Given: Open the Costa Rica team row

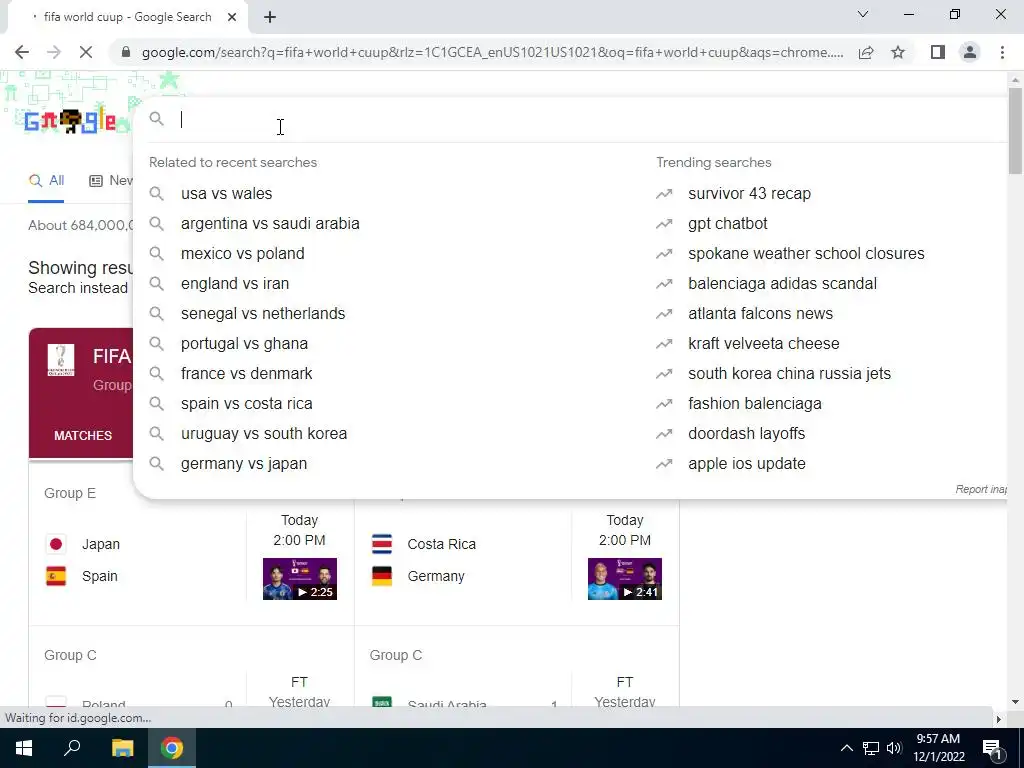Looking at the screenshot, I should pos(424,544).
